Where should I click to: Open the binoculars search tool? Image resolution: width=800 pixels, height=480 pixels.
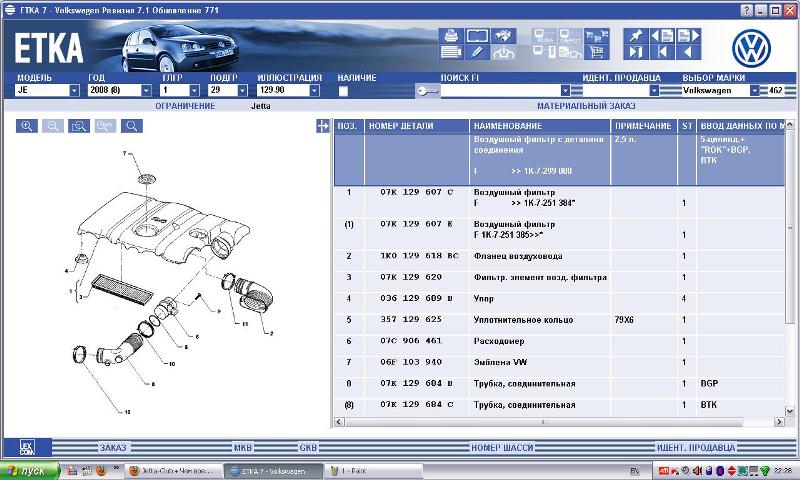pos(504,36)
